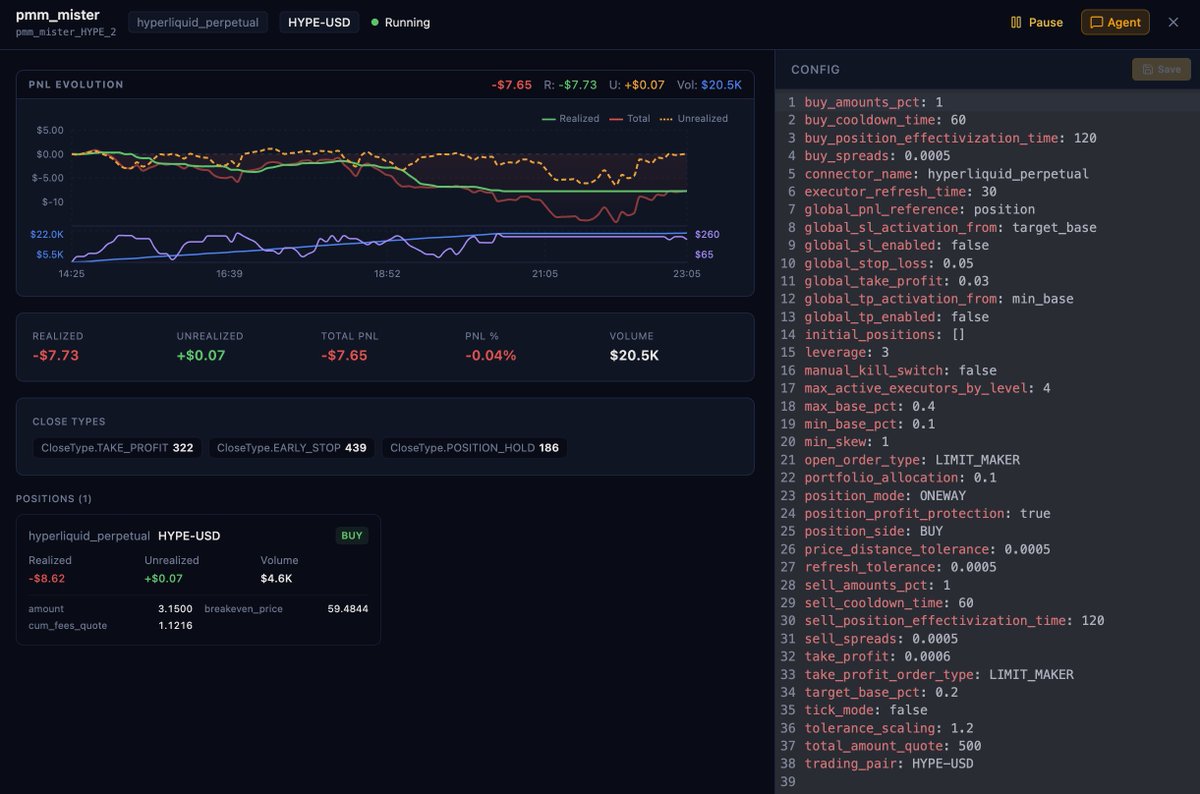Click the cum_fees_quote value 1.1216
The image size is (1200, 794).
[x=175, y=626]
